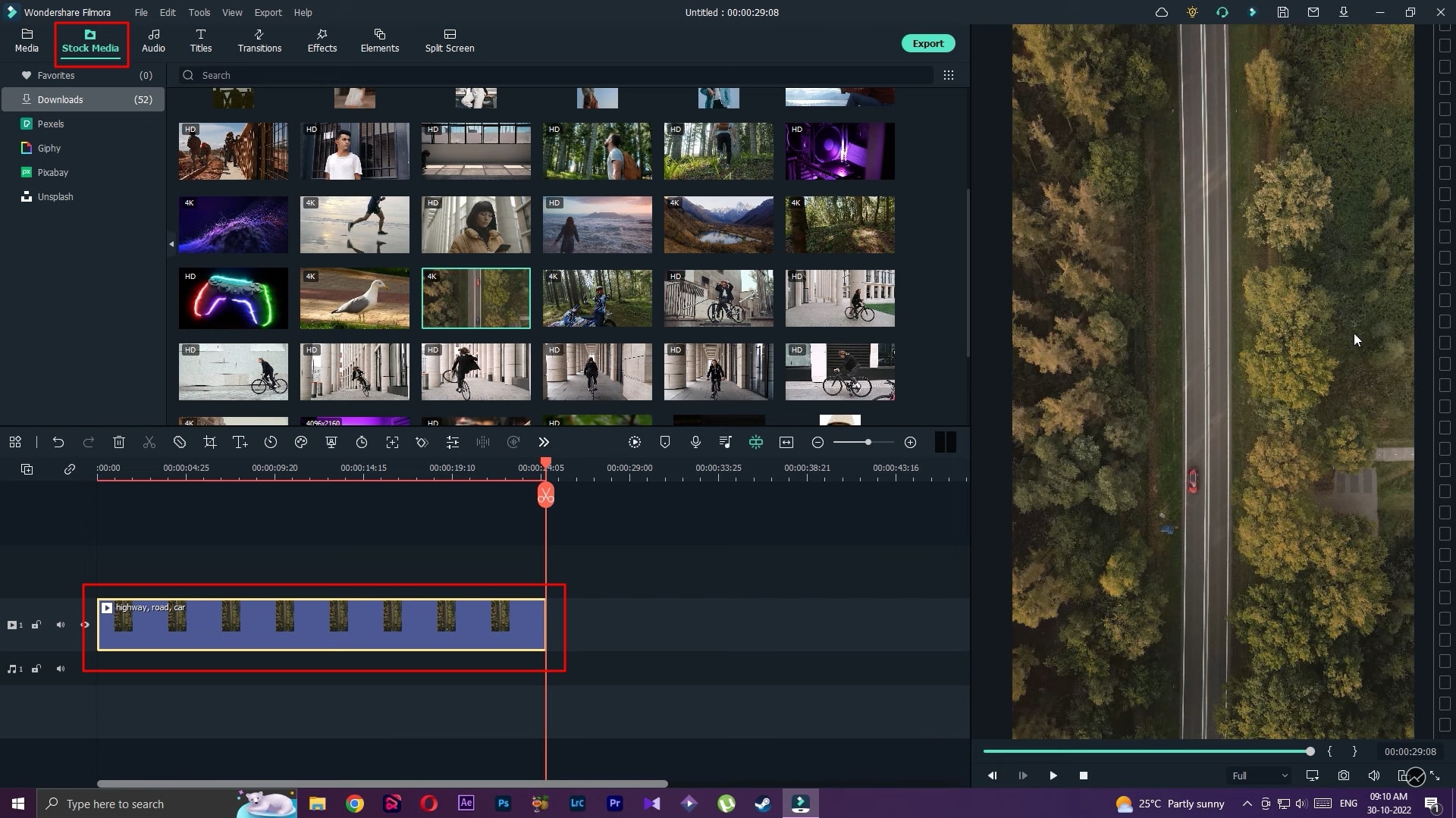Viewport: 1456px width, 818px height.
Task: Toggle snapping in the timeline toolbar
Action: [x=756, y=442]
